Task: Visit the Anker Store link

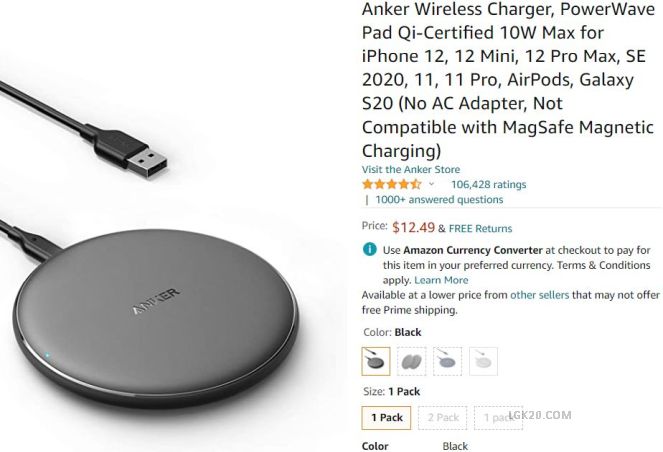Action: [x=411, y=170]
